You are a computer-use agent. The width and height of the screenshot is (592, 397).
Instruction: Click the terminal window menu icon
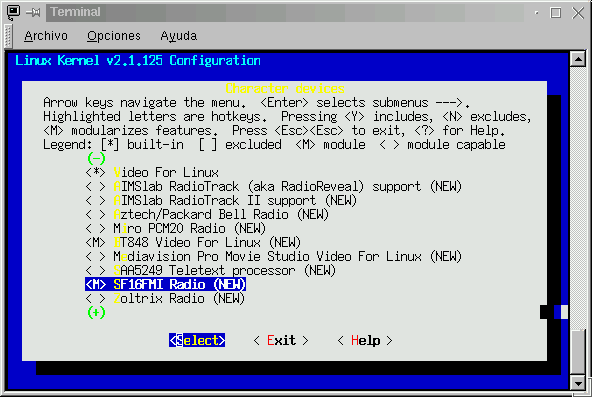(13, 12)
